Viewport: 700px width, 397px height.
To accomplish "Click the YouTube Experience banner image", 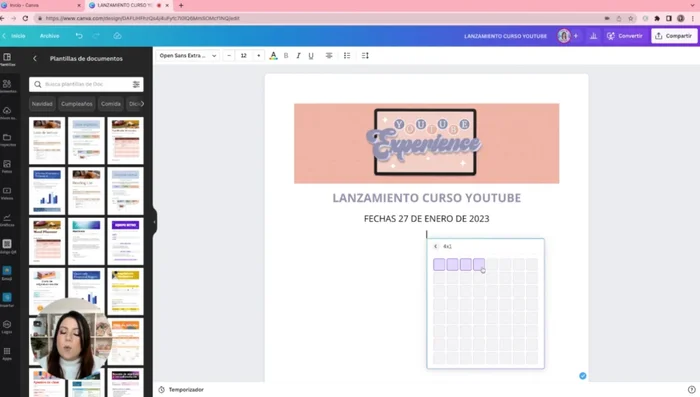I will click(426, 143).
